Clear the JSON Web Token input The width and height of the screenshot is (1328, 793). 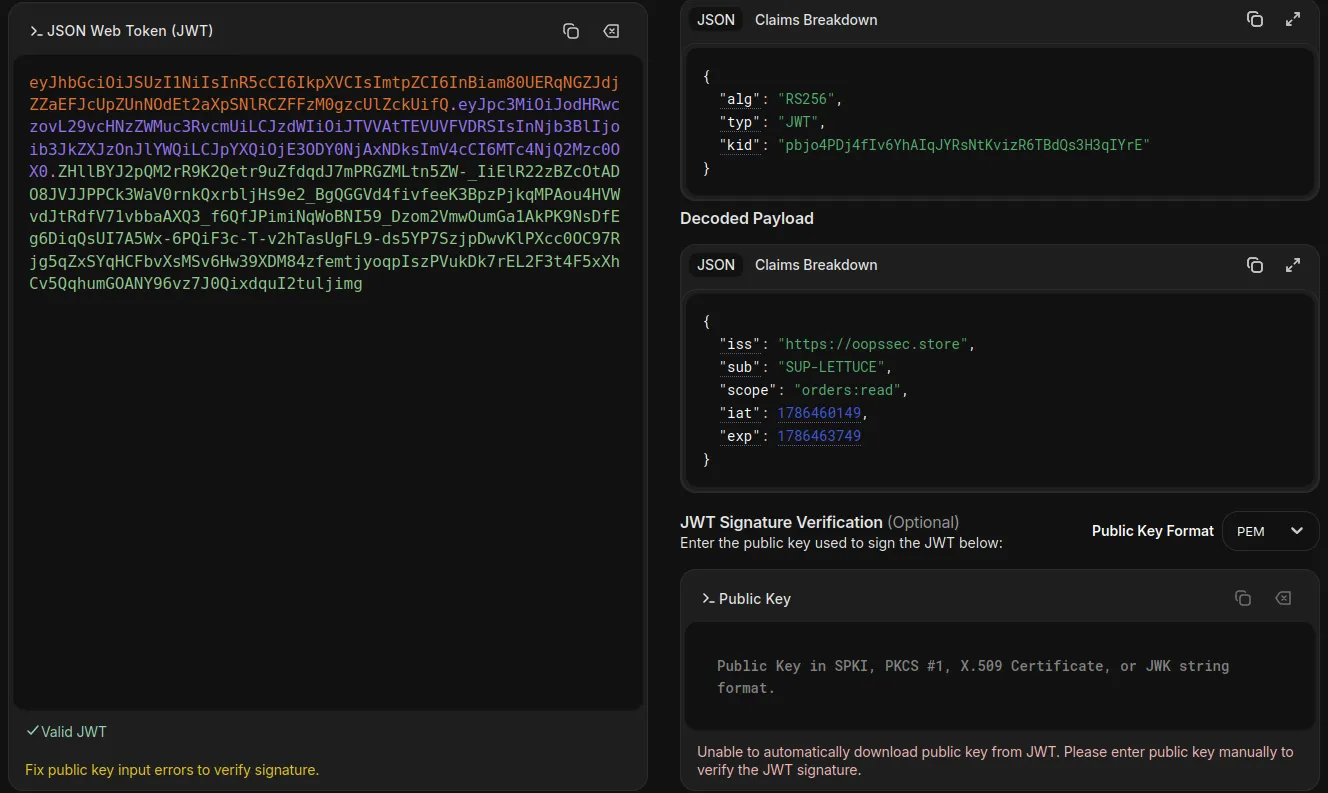click(x=611, y=31)
